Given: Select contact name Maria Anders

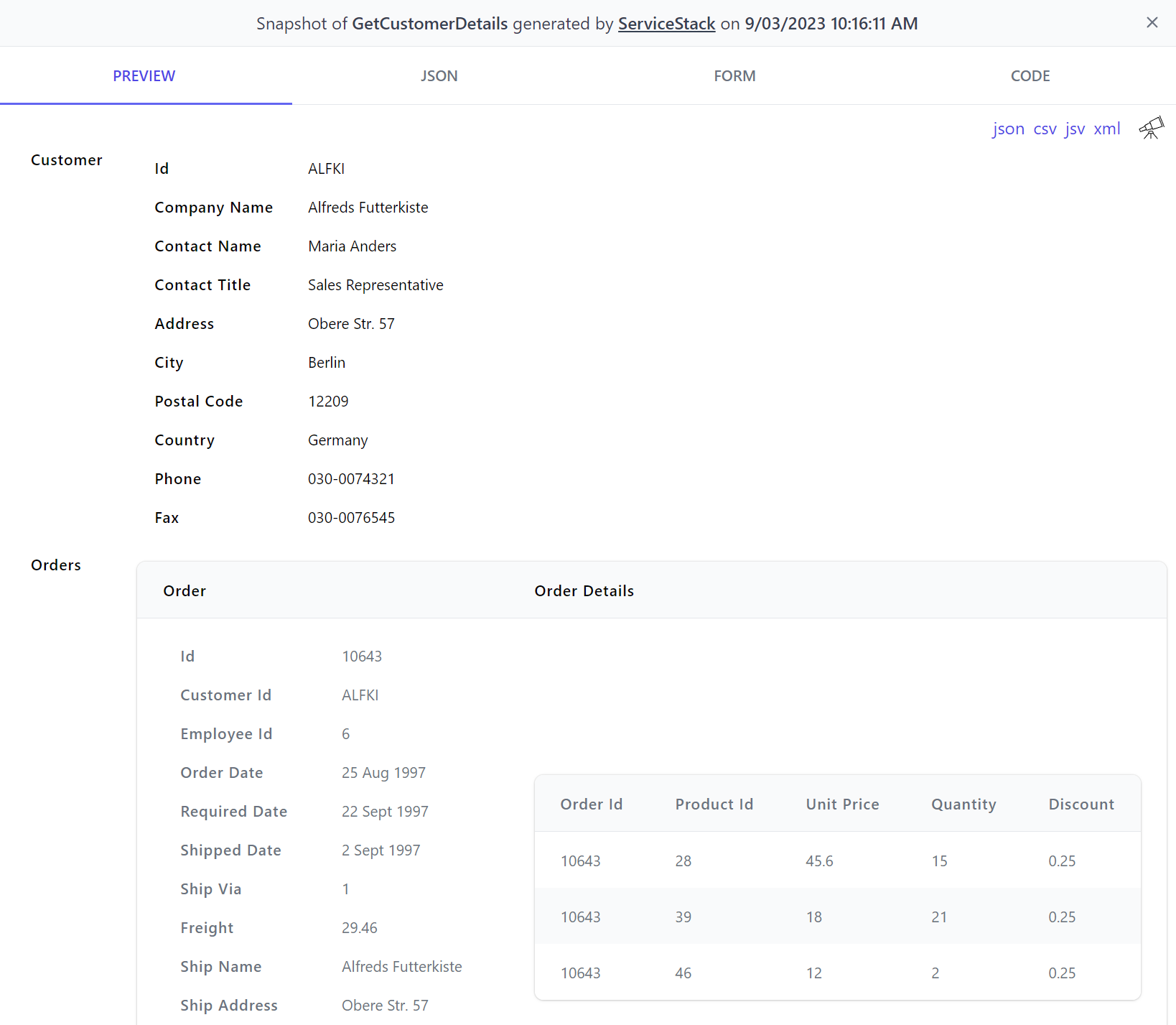Looking at the screenshot, I should tap(353, 246).
